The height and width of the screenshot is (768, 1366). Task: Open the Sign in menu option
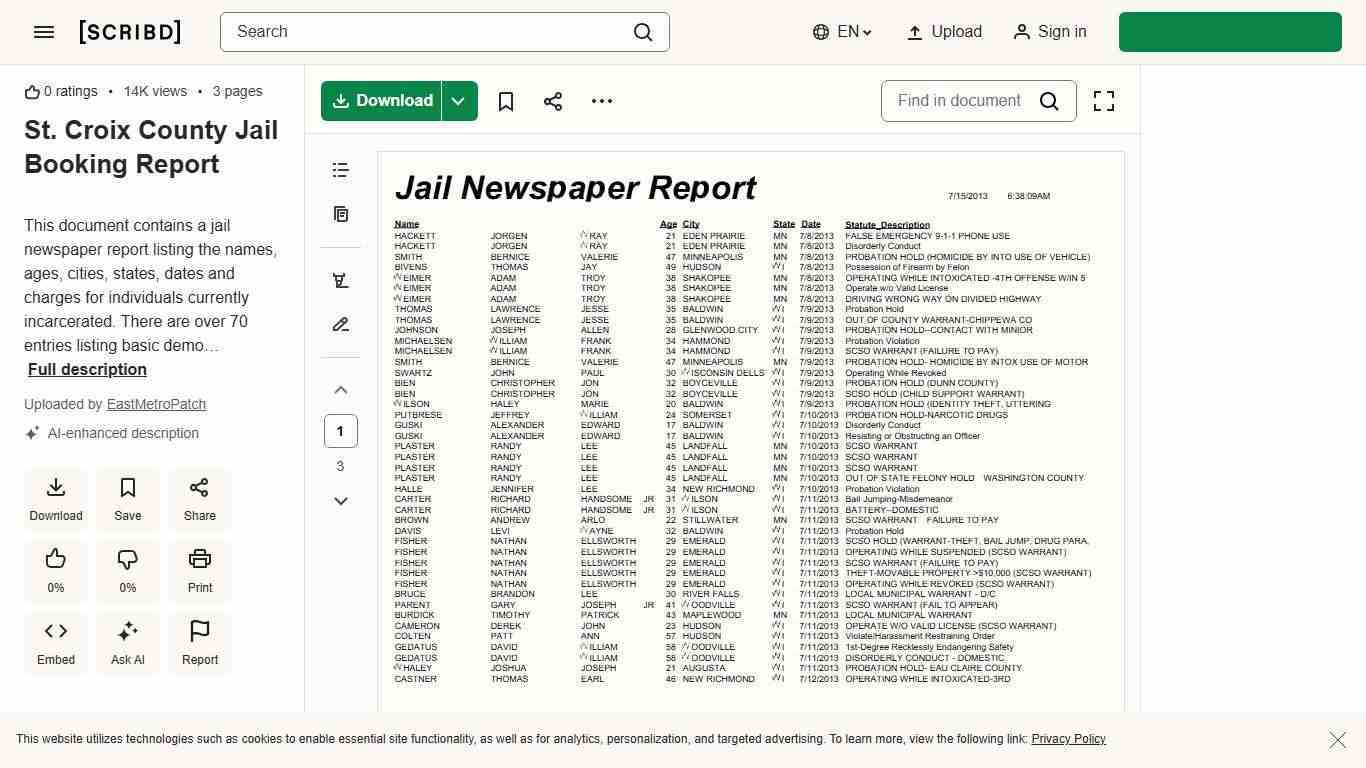tap(1050, 31)
